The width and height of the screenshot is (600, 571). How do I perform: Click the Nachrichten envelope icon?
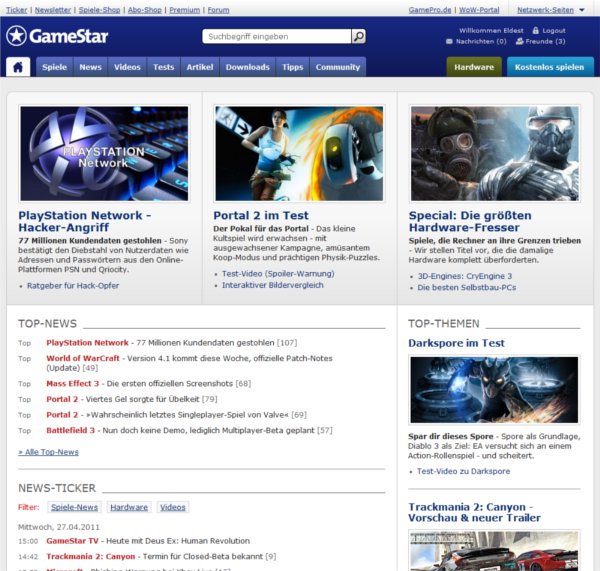[x=449, y=41]
